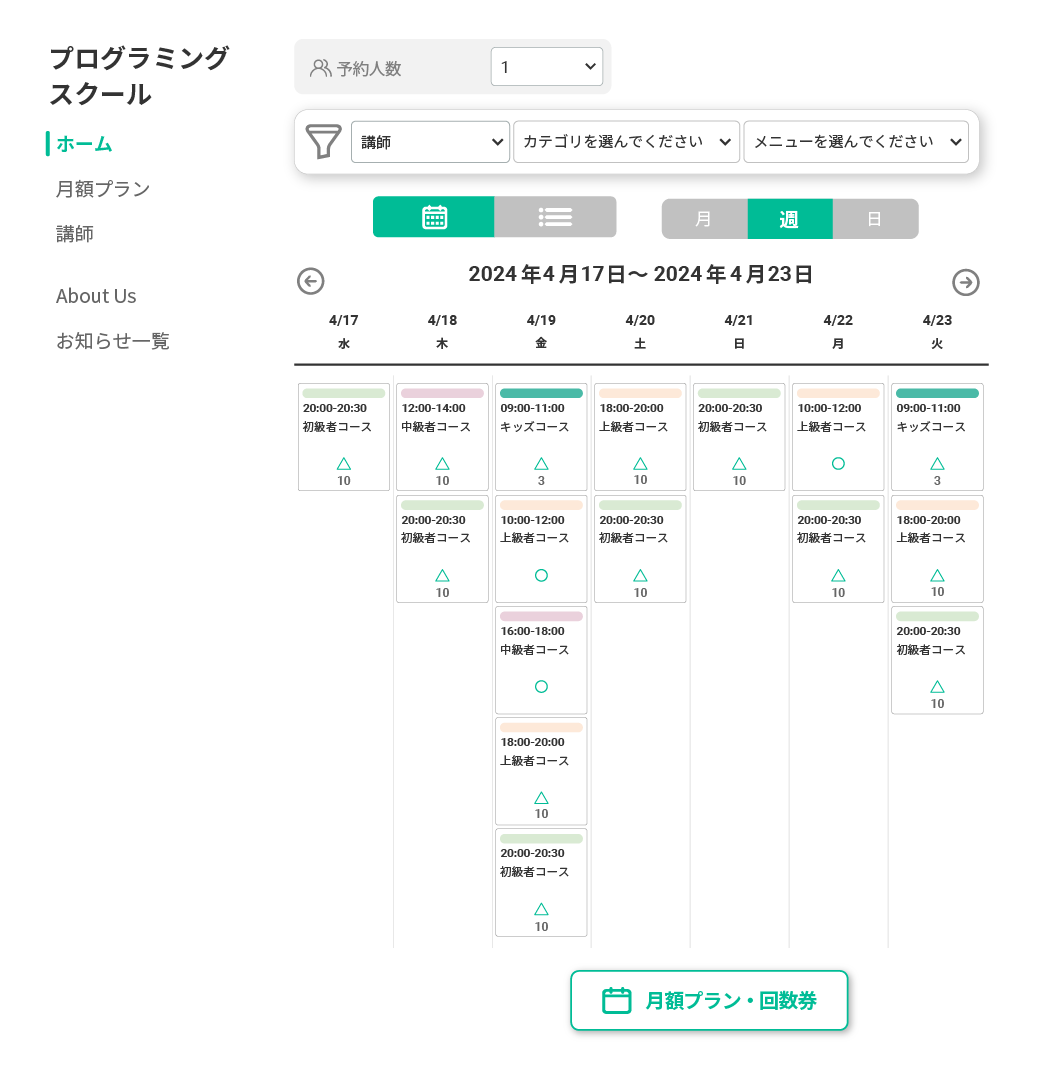Click triangle availability on 4/17 初級者コース slot
Image resolution: width=1037 pixels, height=1068 pixels.
tap(344, 464)
